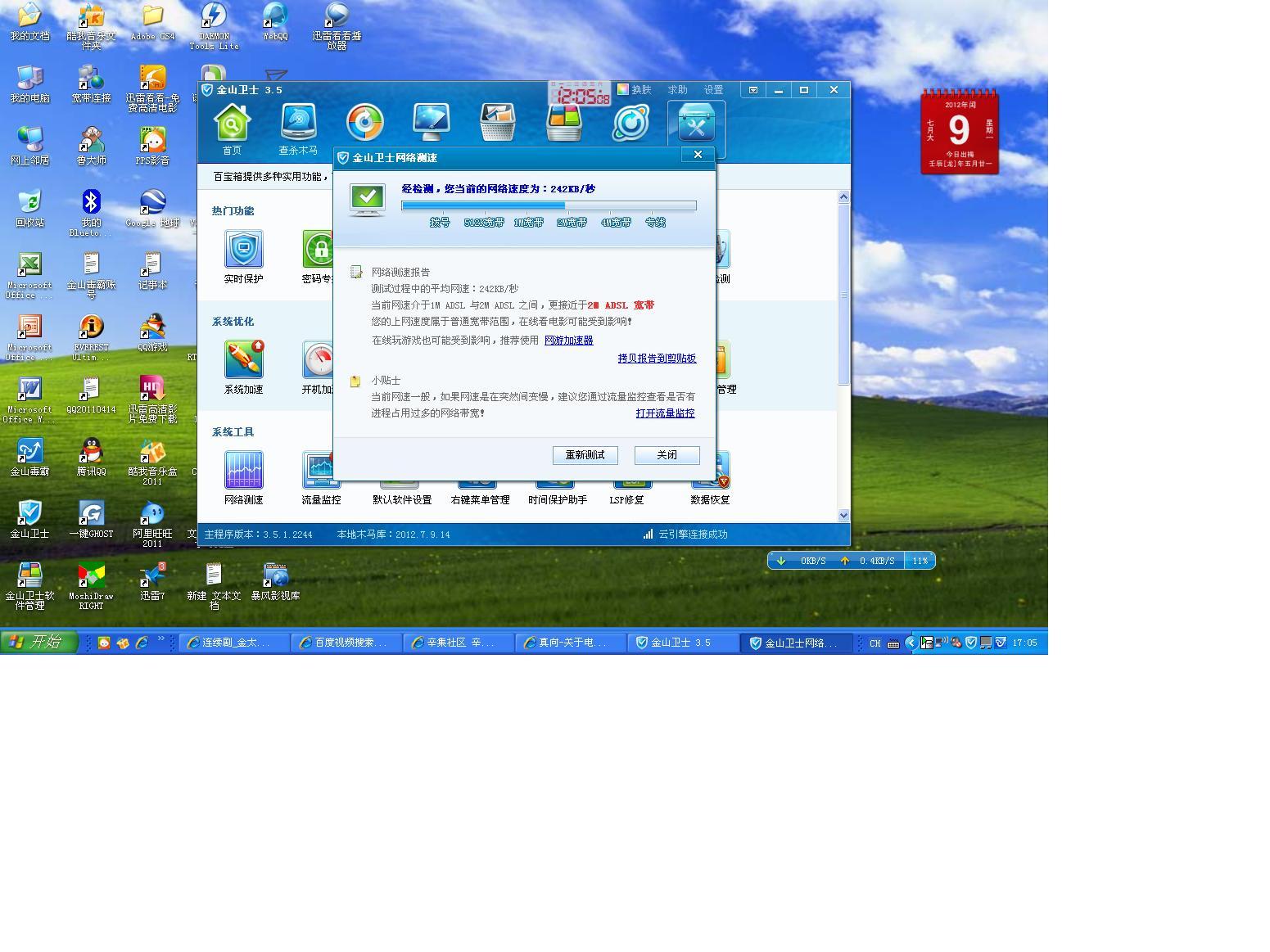
Task: Click 云引擎连接成功 status text
Action: point(693,535)
